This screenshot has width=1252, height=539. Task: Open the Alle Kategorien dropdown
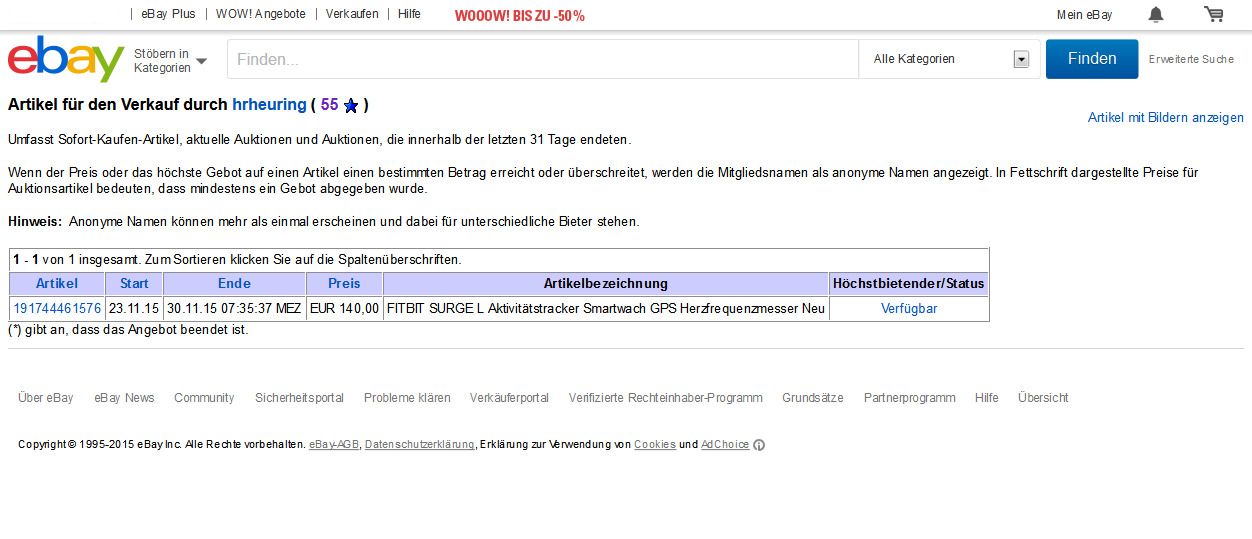tap(950, 59)
